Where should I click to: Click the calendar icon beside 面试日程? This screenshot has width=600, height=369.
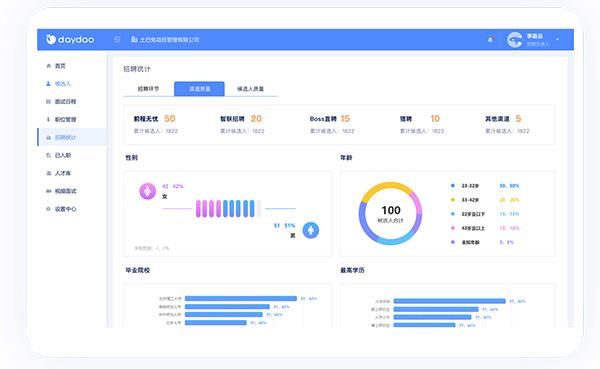pos(49,101)
